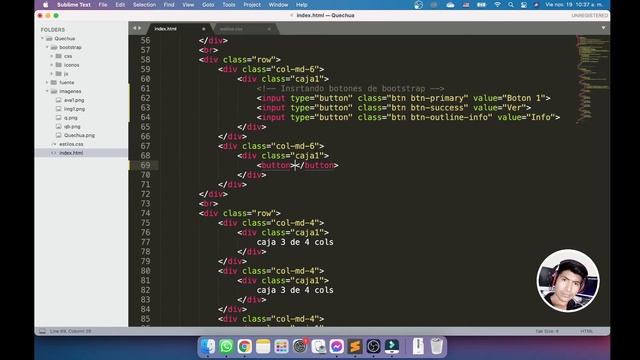Expand the iconos folder
Screen dimensions: 640x360
52,65
